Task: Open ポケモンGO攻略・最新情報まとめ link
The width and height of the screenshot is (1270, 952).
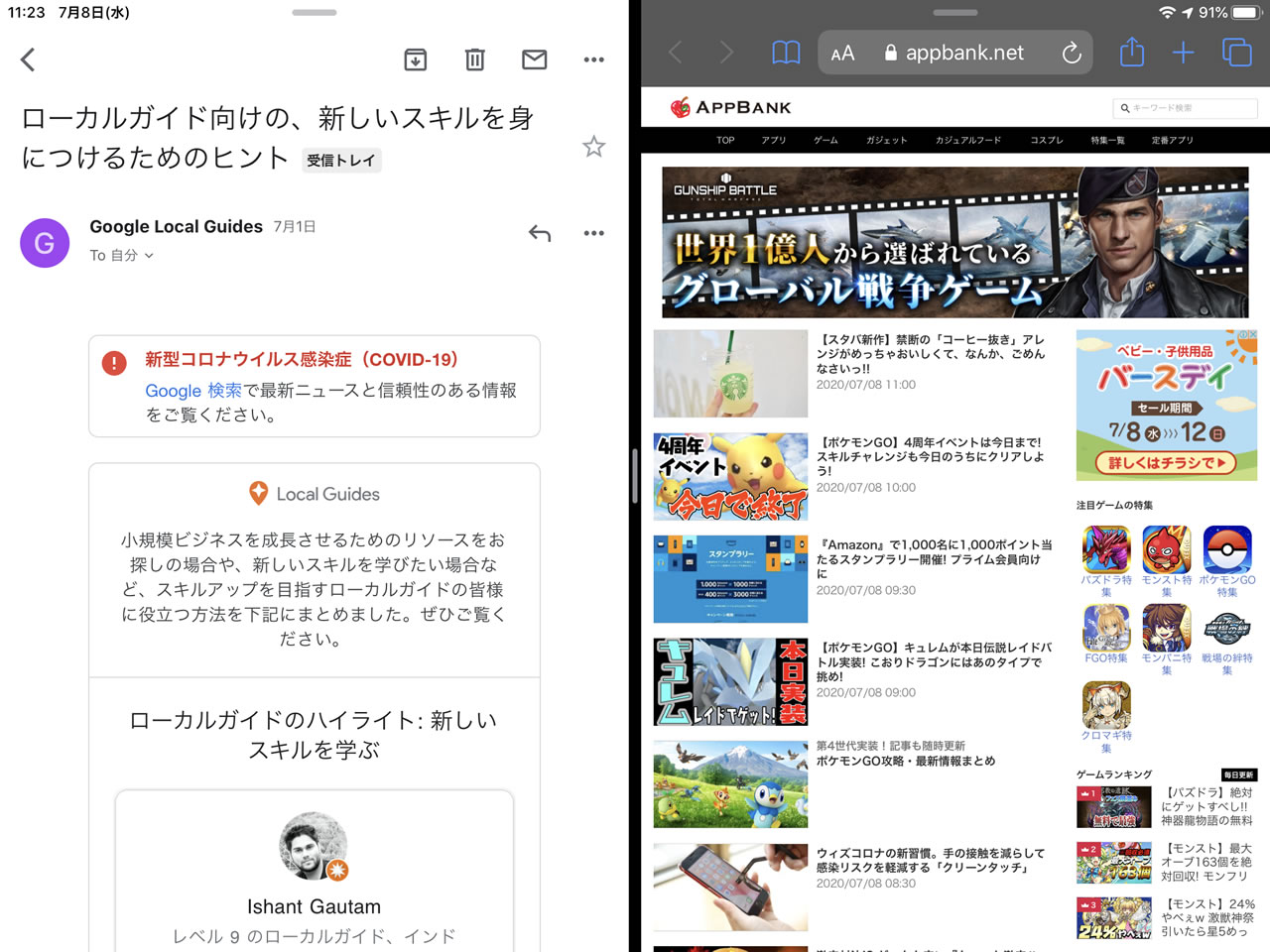Action: tap(906, 762)
